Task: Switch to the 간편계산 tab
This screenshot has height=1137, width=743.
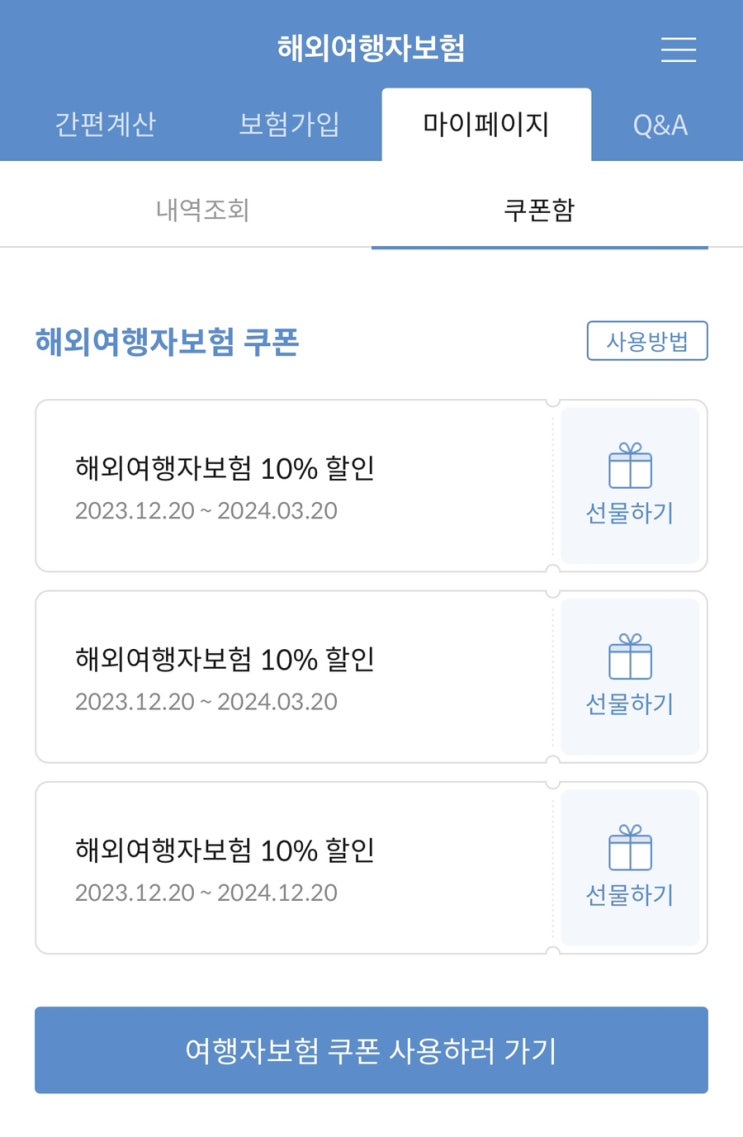Action: 105,125
